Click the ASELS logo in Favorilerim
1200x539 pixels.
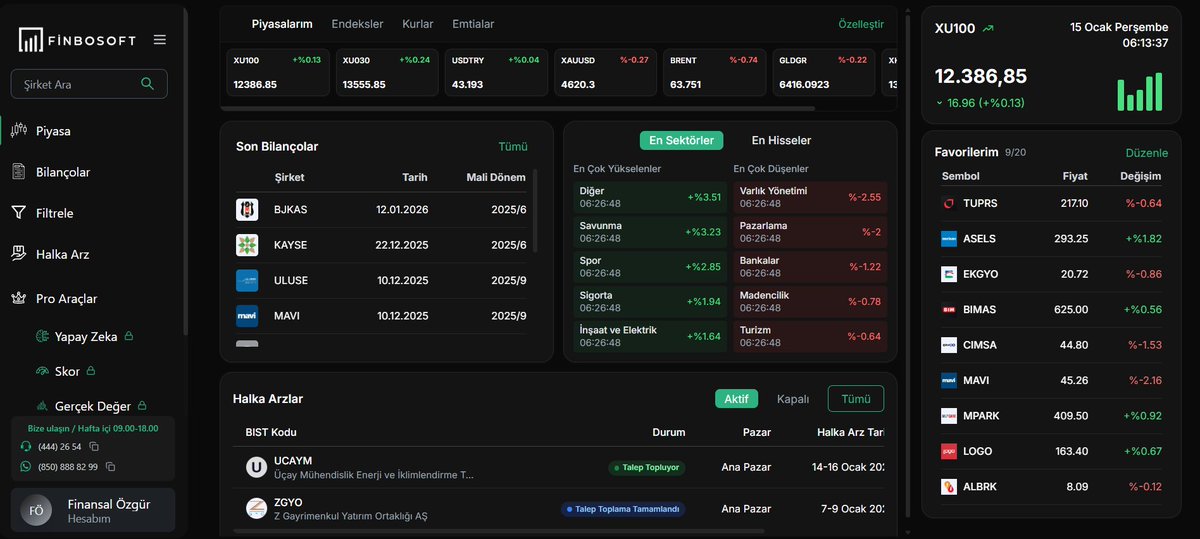pos(949,239)
